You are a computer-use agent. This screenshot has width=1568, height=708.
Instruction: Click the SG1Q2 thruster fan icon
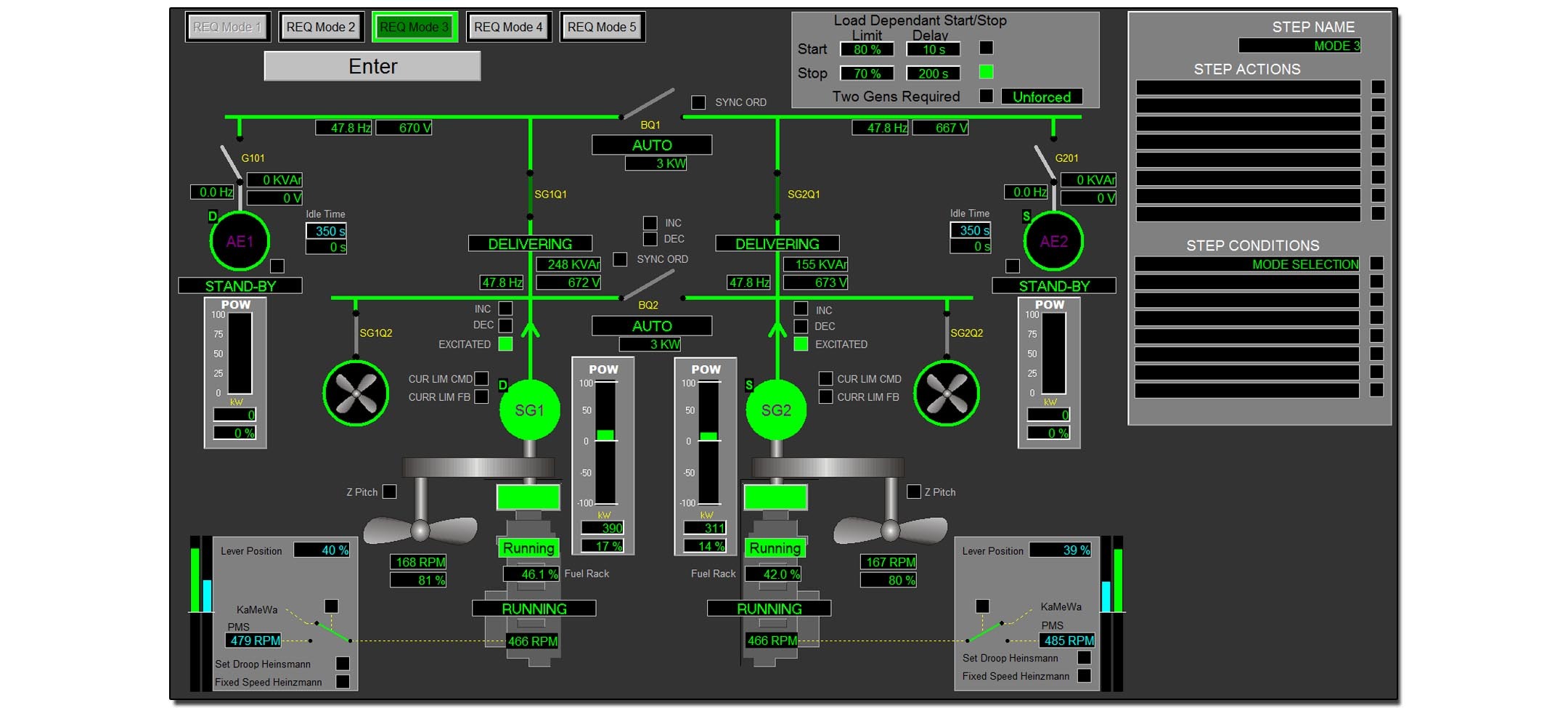pyautogui.click(x=356, y=394)
